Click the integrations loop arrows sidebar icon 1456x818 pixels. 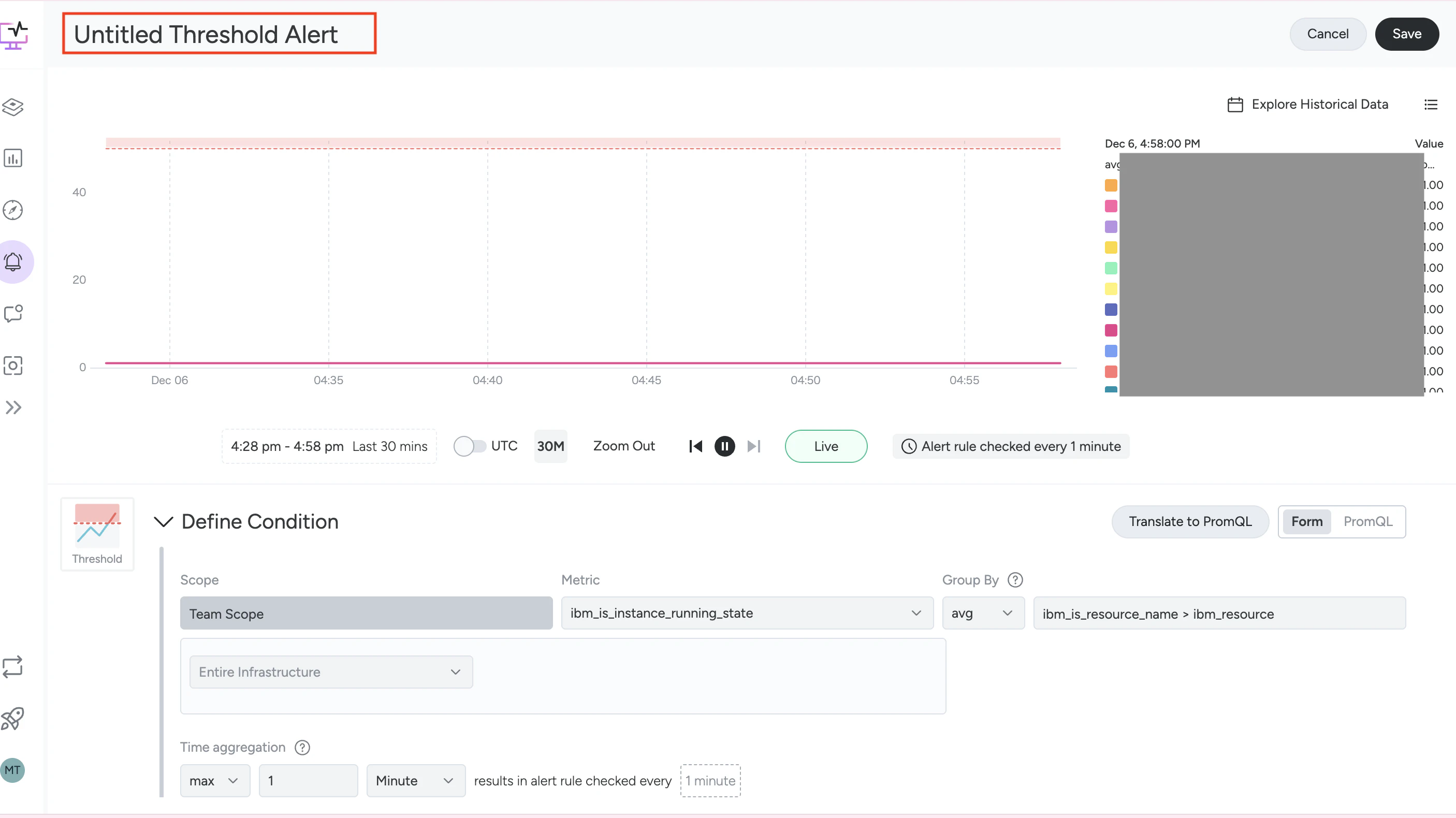click(12, 667)
